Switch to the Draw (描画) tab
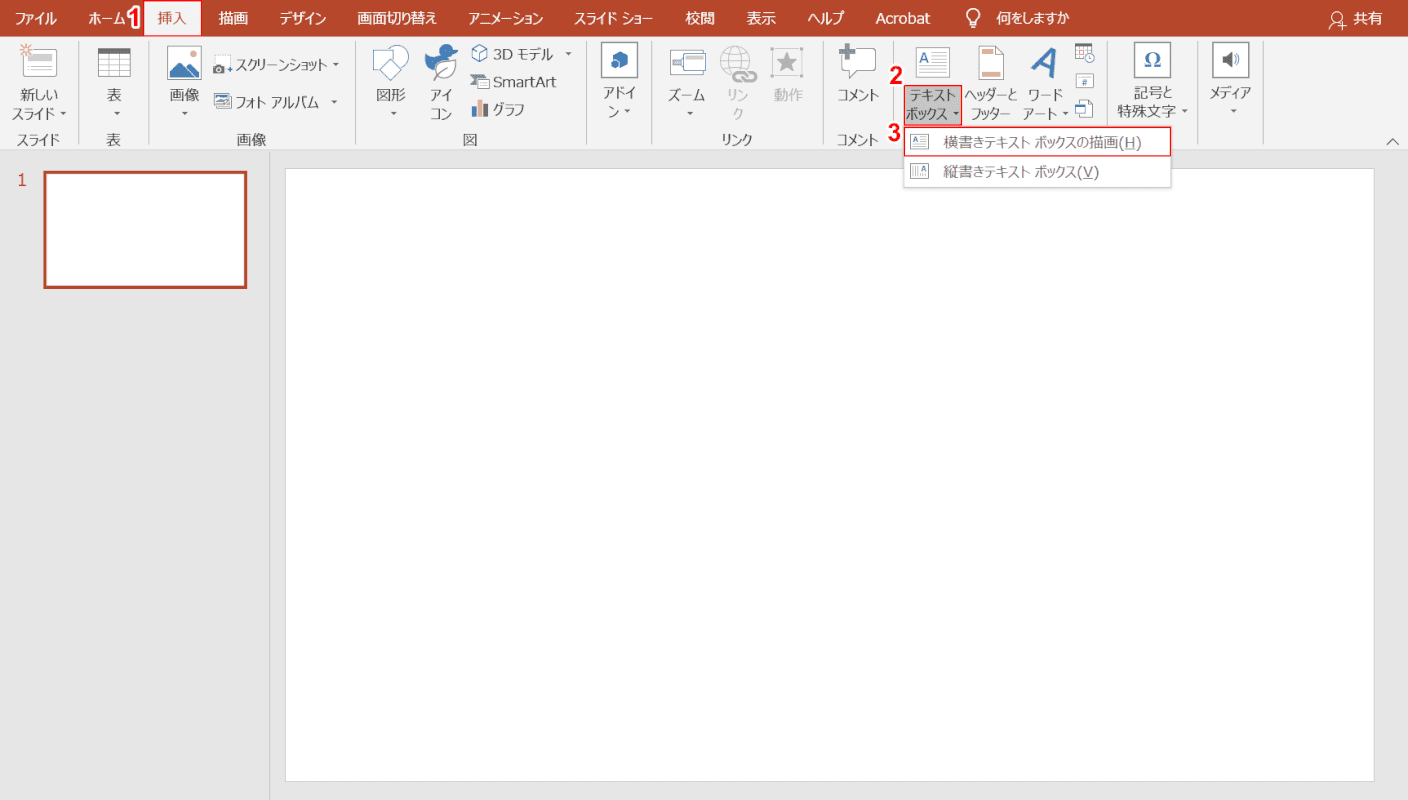Viewport: 1408px width, 800px height. [233, 18]
